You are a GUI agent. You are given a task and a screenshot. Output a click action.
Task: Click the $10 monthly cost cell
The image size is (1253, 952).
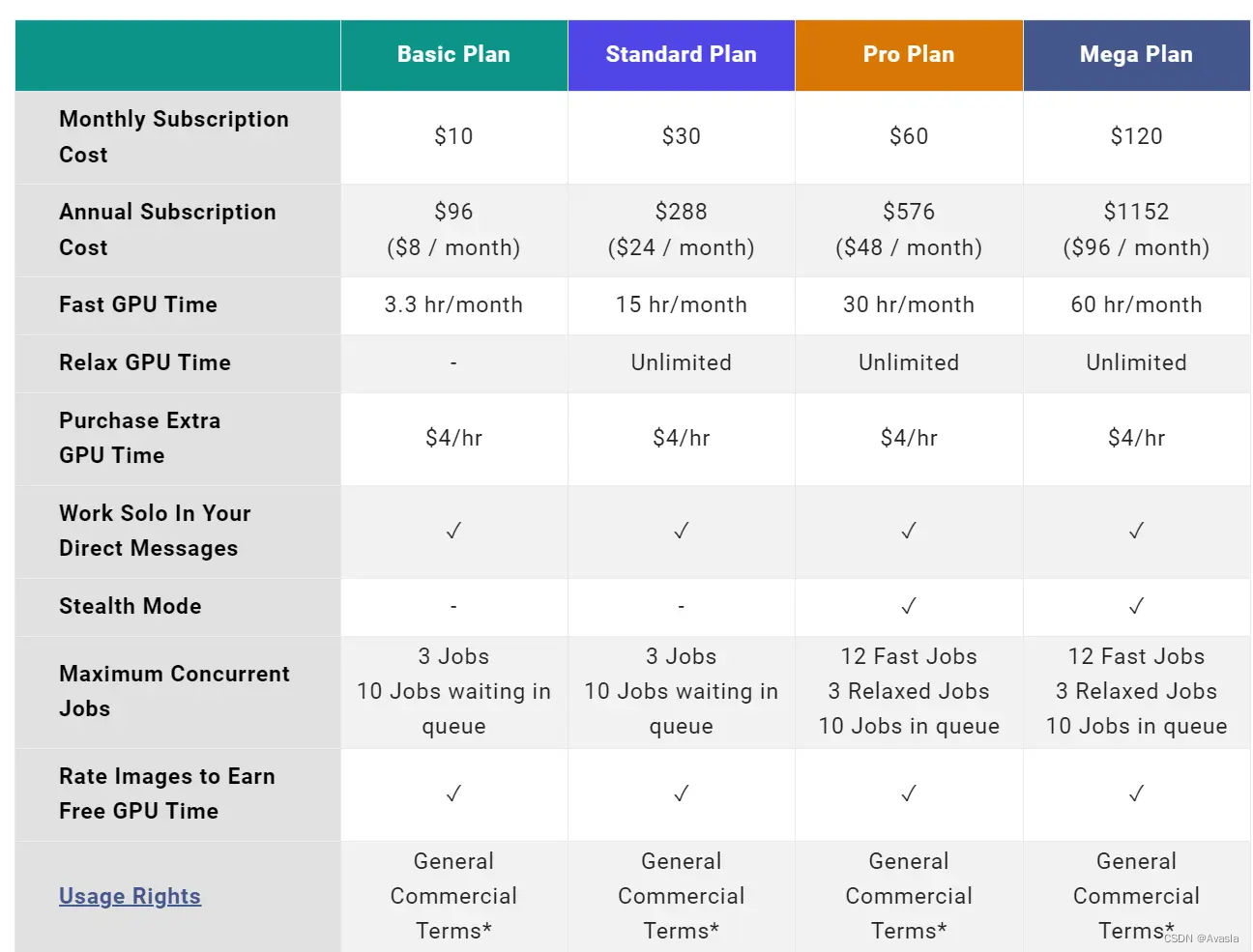(453, 137)
